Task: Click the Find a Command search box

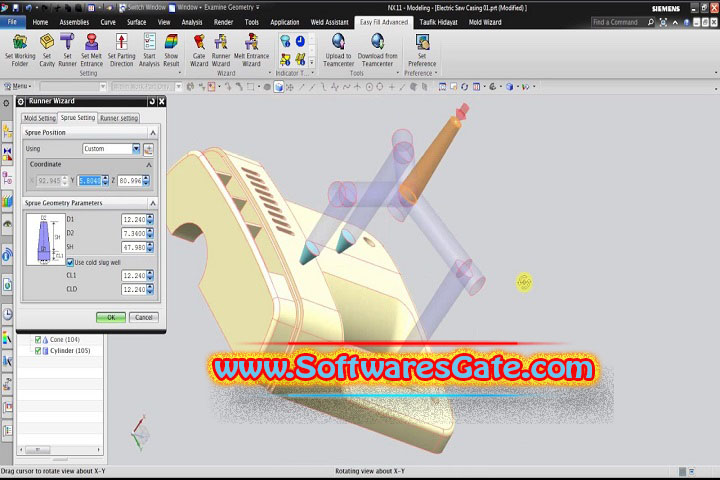Action: coord(618,22)
